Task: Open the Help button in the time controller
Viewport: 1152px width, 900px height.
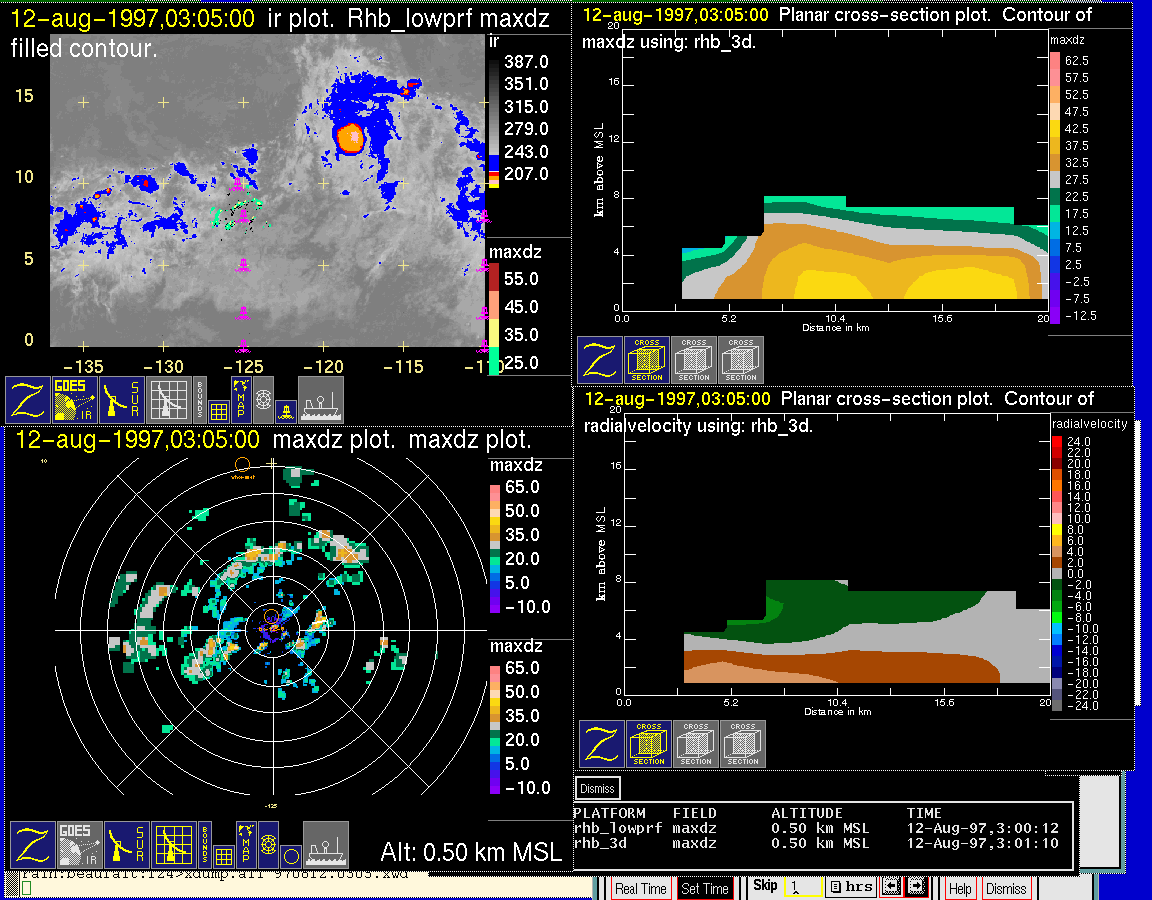Action: click(960, 888)
